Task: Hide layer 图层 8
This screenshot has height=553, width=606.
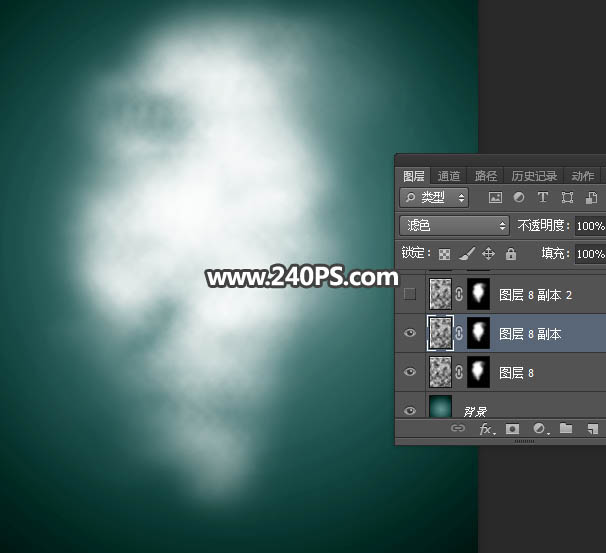Action: [x=410, y=372]
